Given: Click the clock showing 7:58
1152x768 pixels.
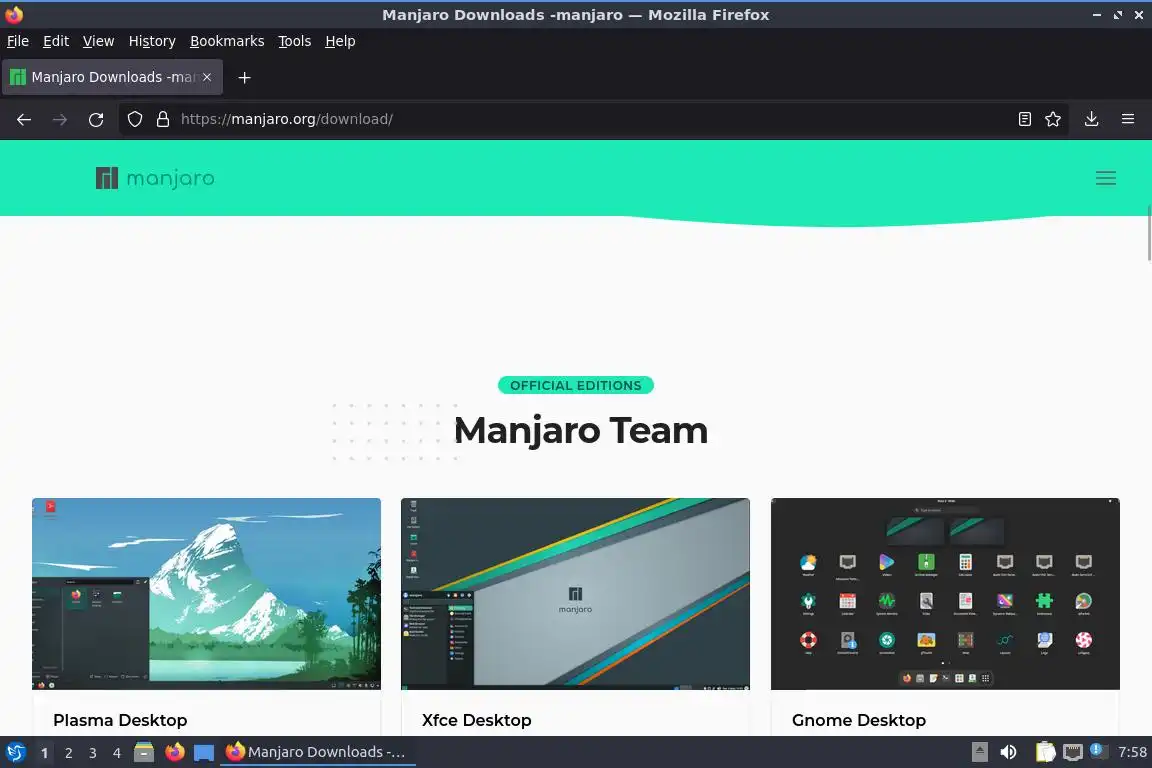Looking at the screenshot, I should click(x=1131, y=752).
